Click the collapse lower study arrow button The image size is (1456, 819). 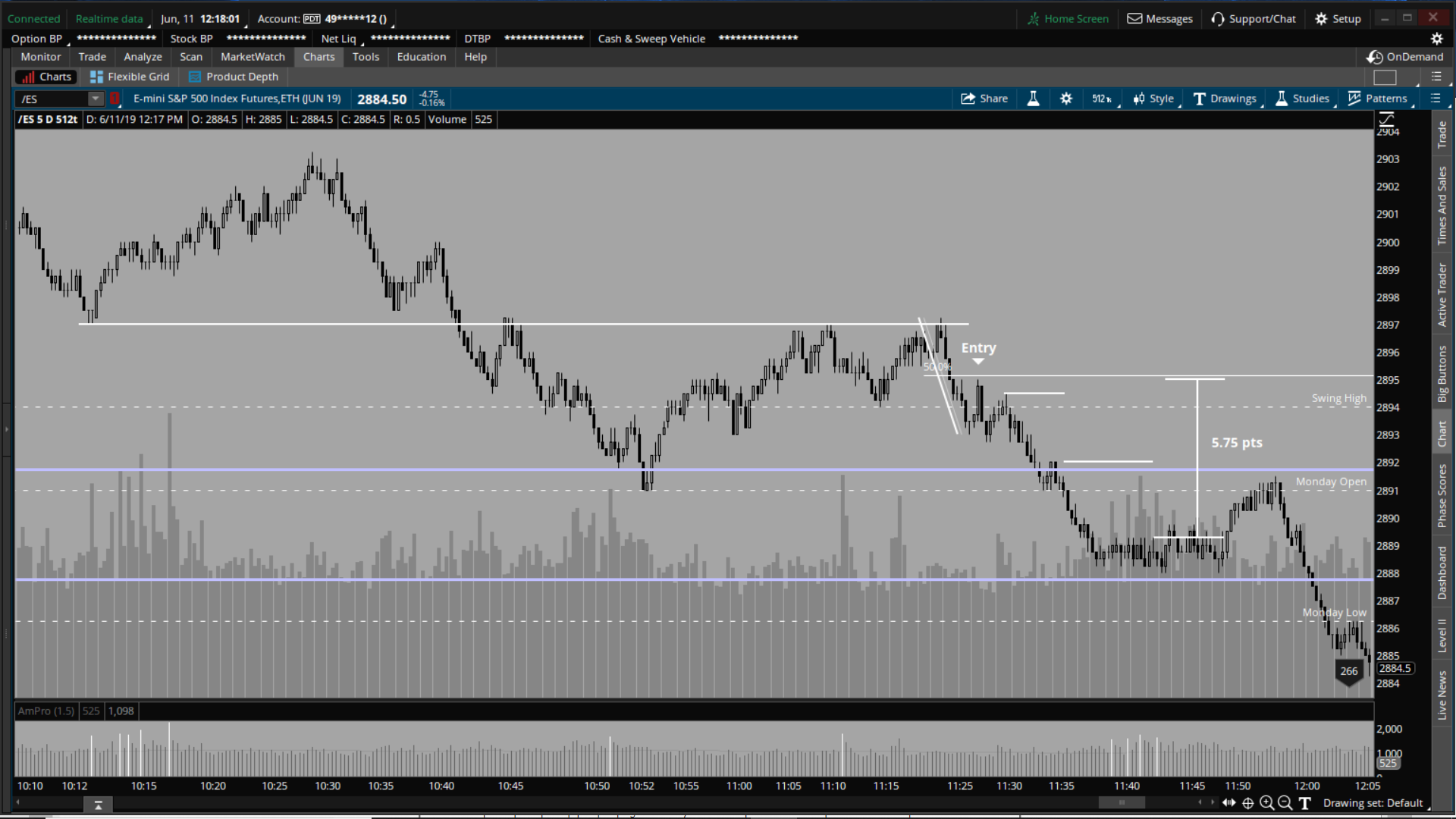(98, 805)
